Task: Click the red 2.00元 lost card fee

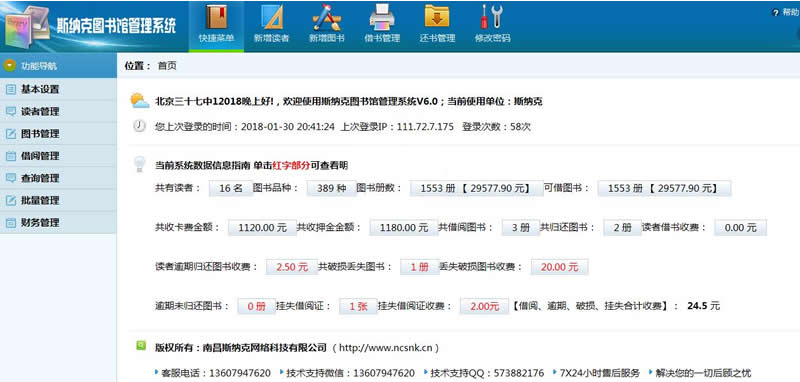Action: coord(484,307)
